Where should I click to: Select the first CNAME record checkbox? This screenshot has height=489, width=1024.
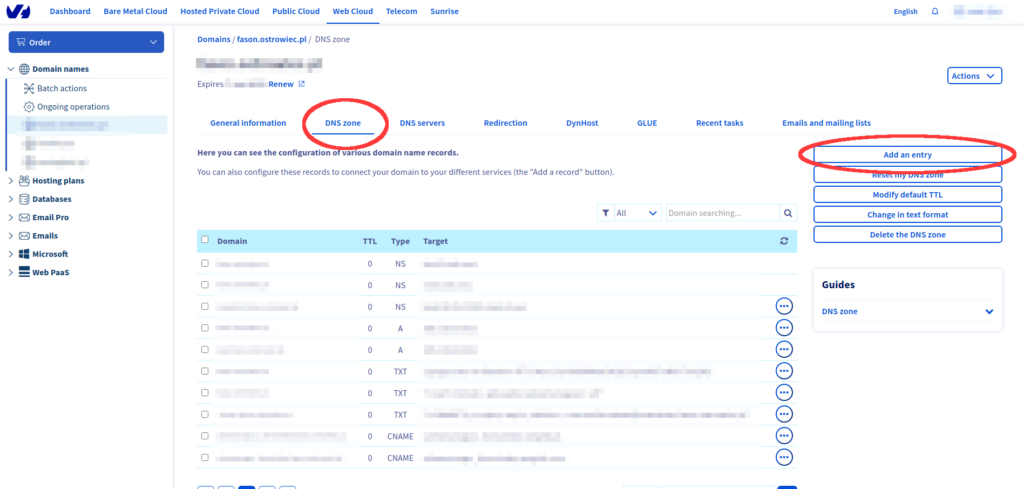point(205,436)
